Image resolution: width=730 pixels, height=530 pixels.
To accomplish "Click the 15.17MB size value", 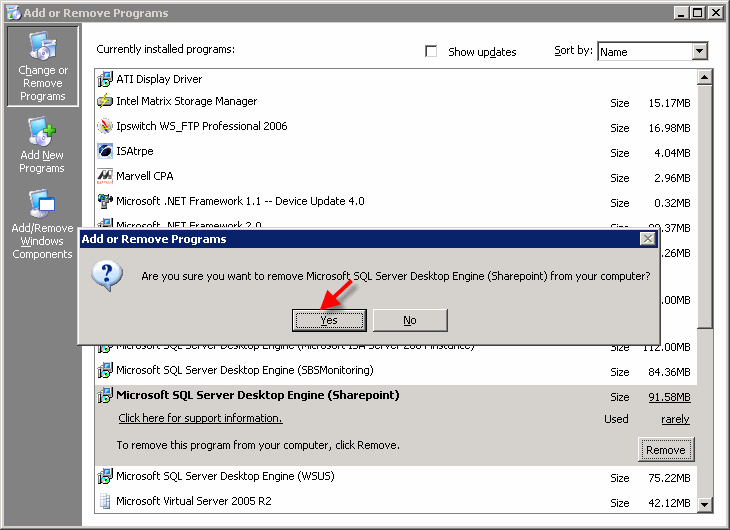I will pos(669,103).
